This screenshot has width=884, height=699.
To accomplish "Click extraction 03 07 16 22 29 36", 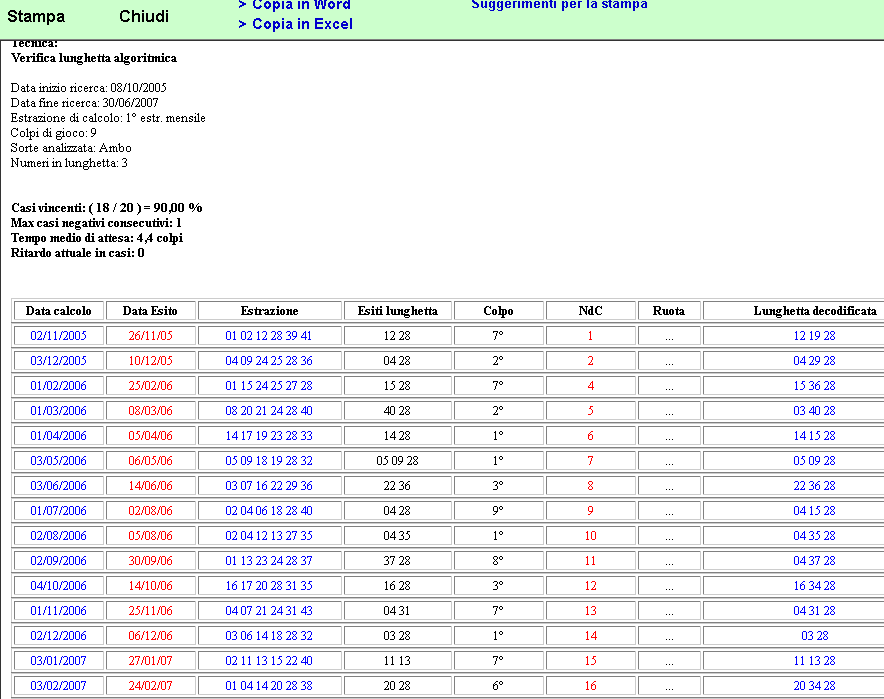I will pyautogui.click(x=269, y=486).
